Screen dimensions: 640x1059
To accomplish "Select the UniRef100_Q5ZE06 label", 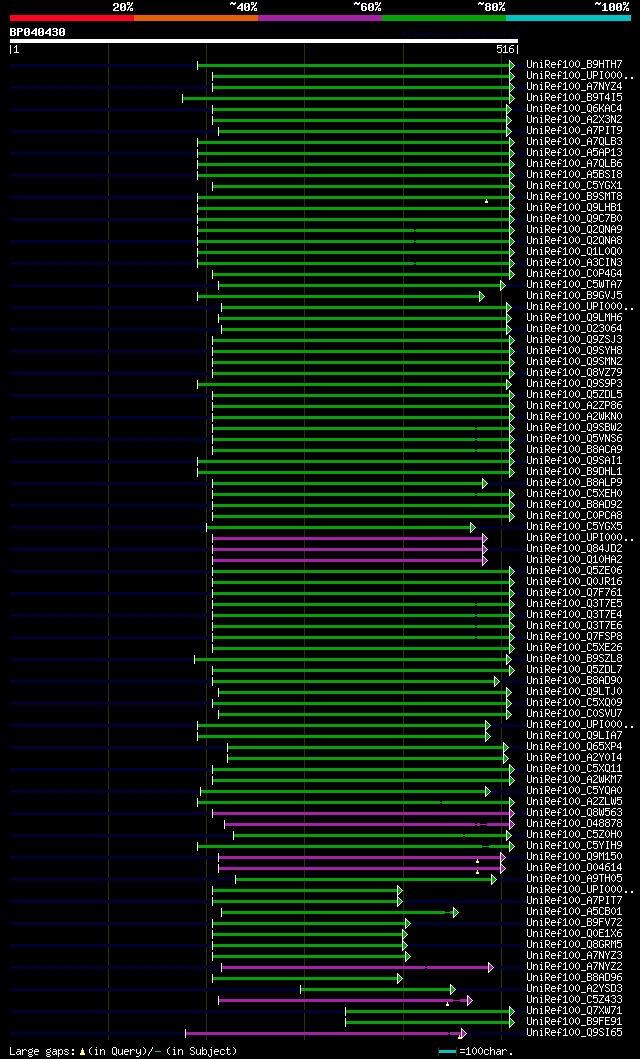I will pyautogui.click(x=575, y=571).
